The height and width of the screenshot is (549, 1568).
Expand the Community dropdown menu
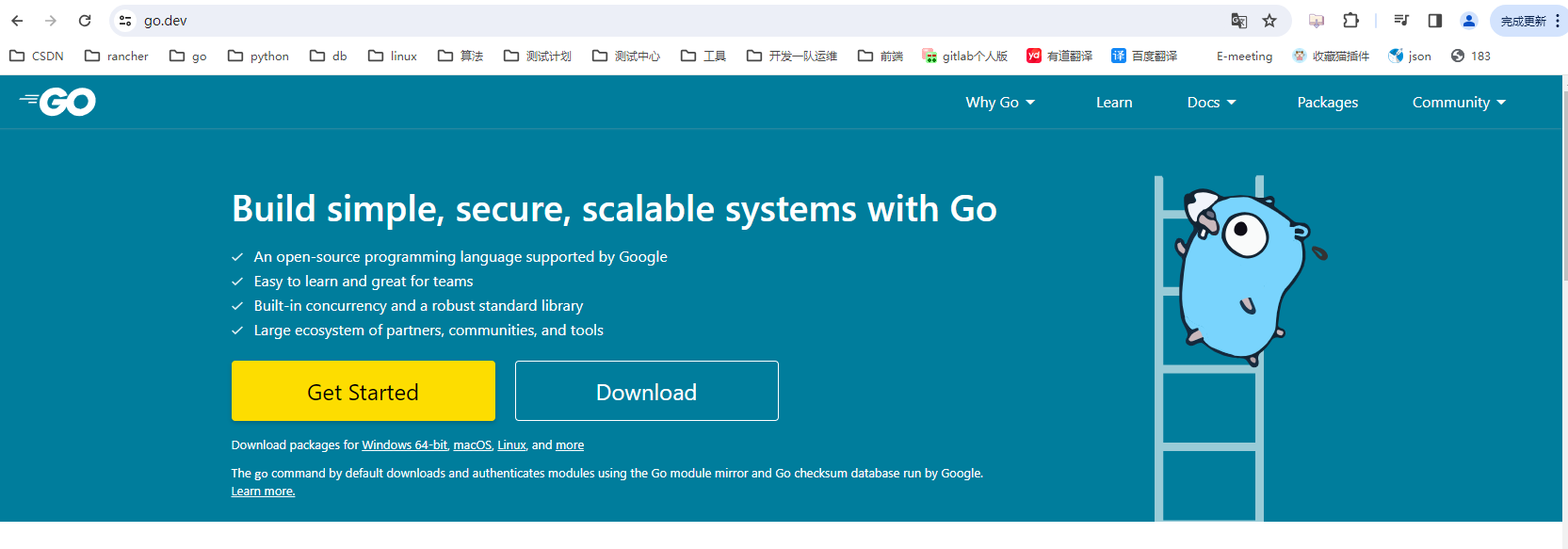click(1459, 103)
